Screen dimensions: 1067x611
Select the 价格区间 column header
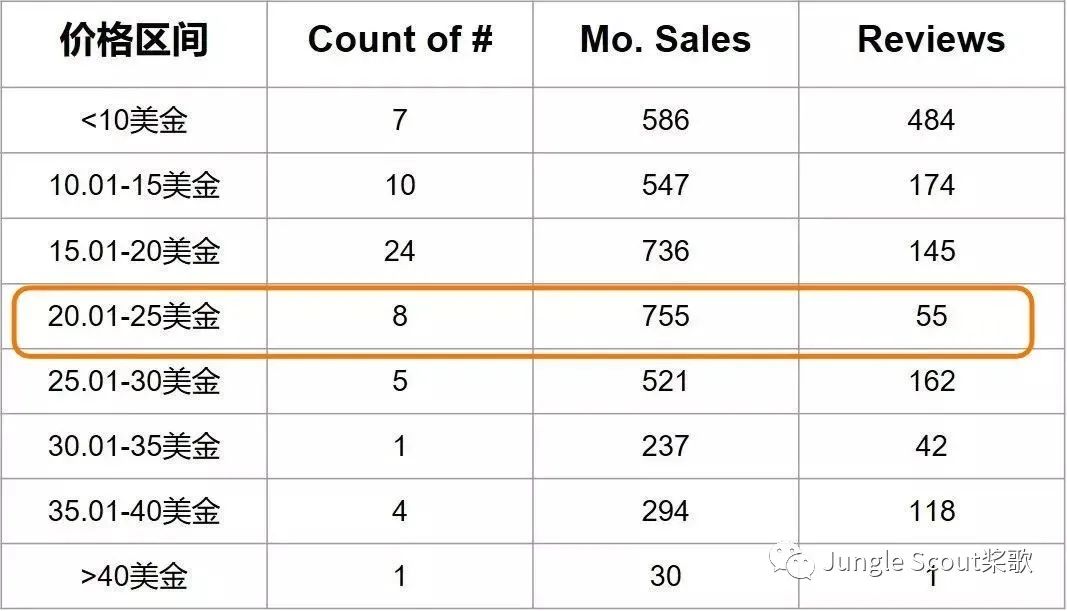click(134, 39)
